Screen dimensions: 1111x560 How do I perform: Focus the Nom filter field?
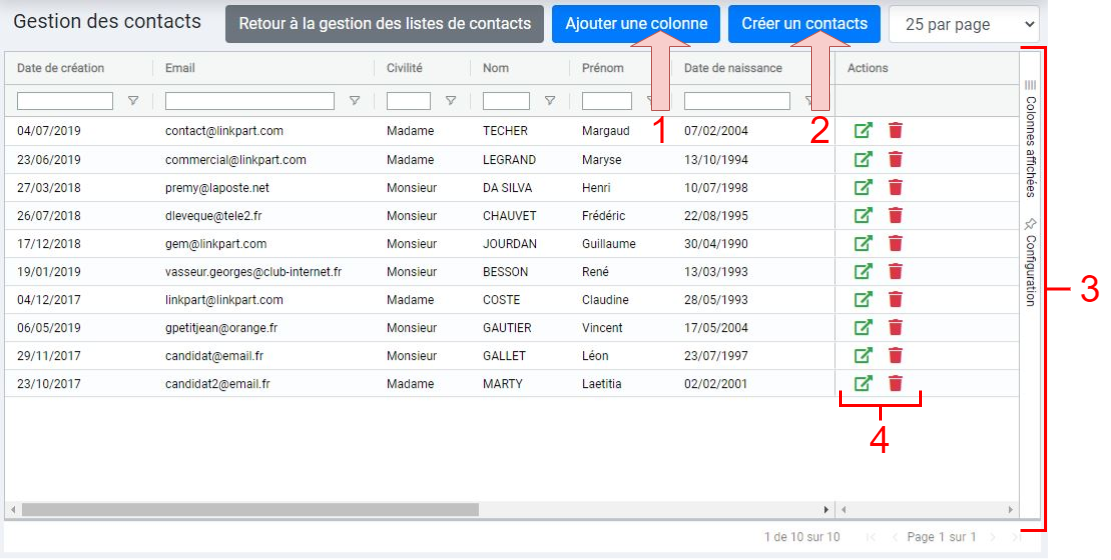point(506,101)
